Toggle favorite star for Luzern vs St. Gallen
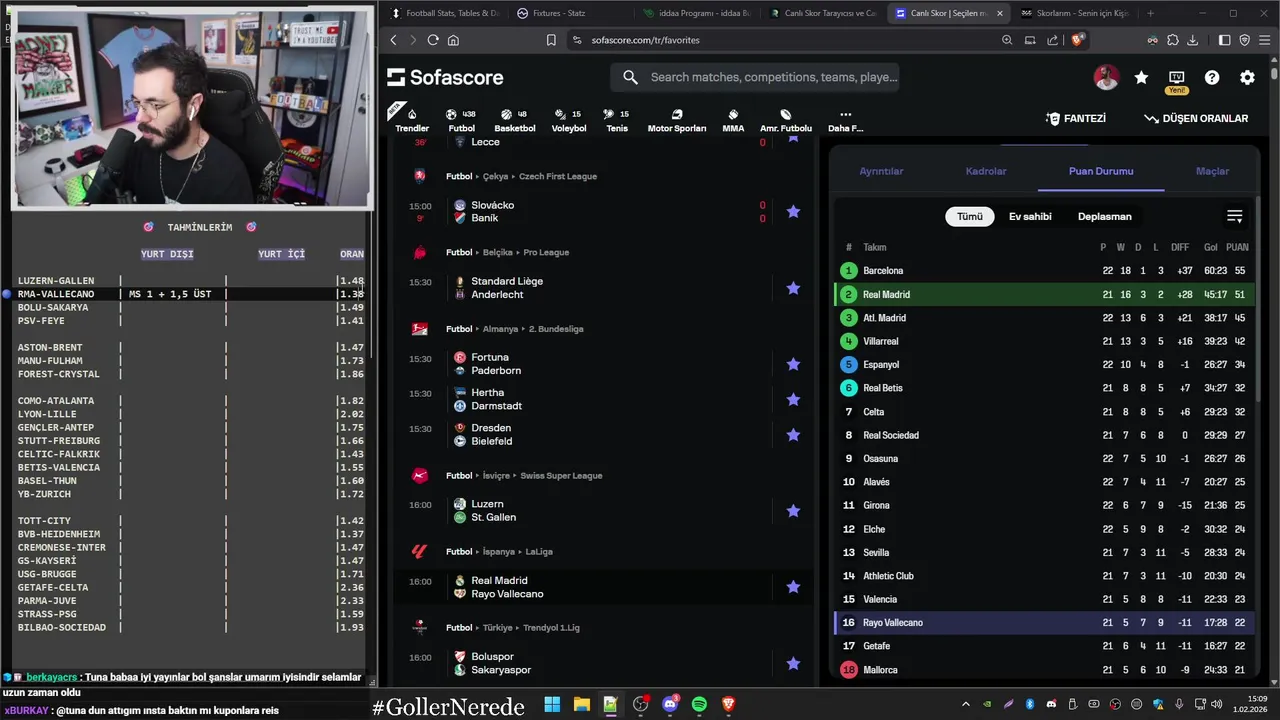 (x=793, y=511)
